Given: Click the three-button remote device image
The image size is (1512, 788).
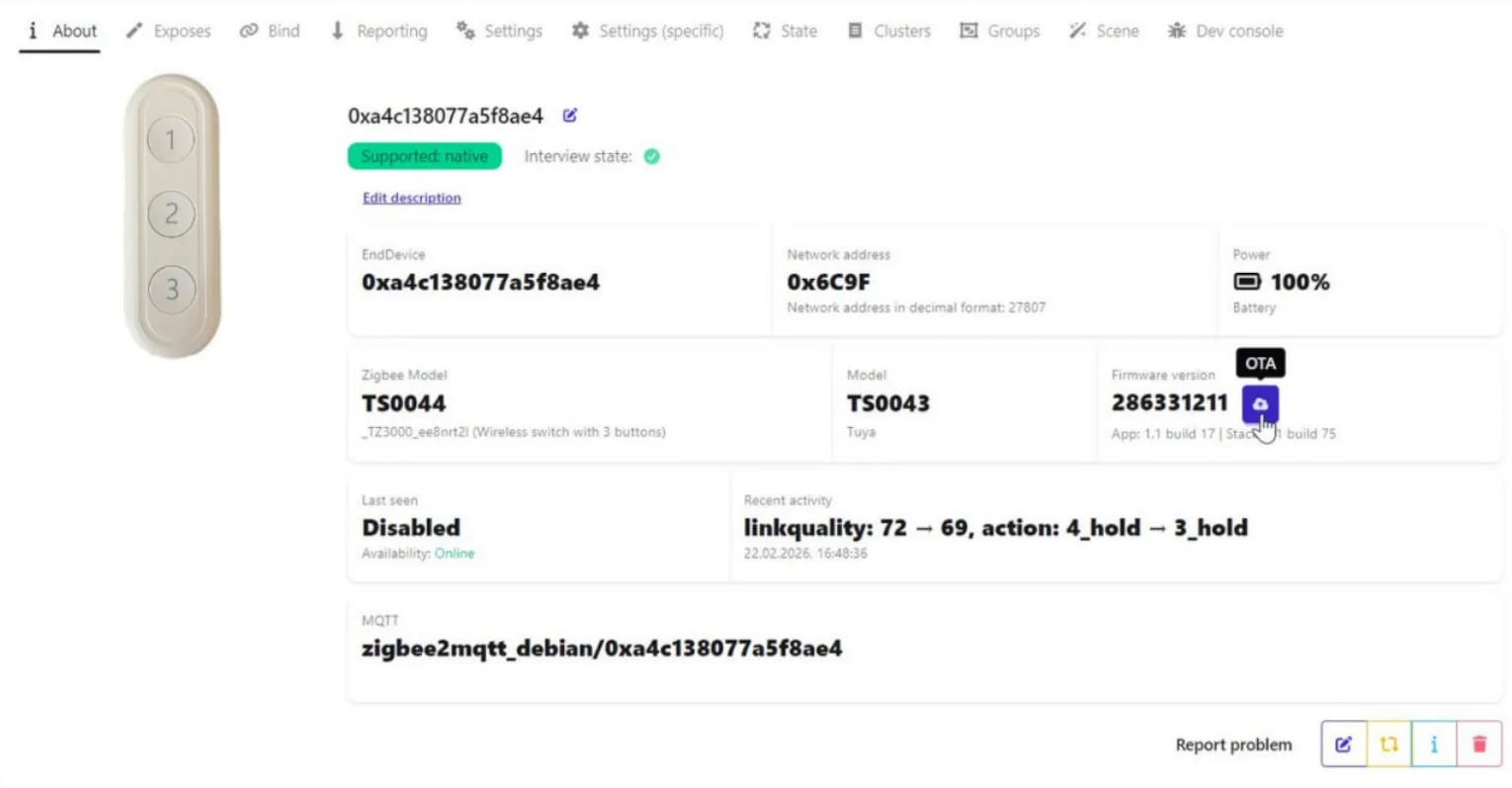Looking at the screenshot, I should 172,216.
